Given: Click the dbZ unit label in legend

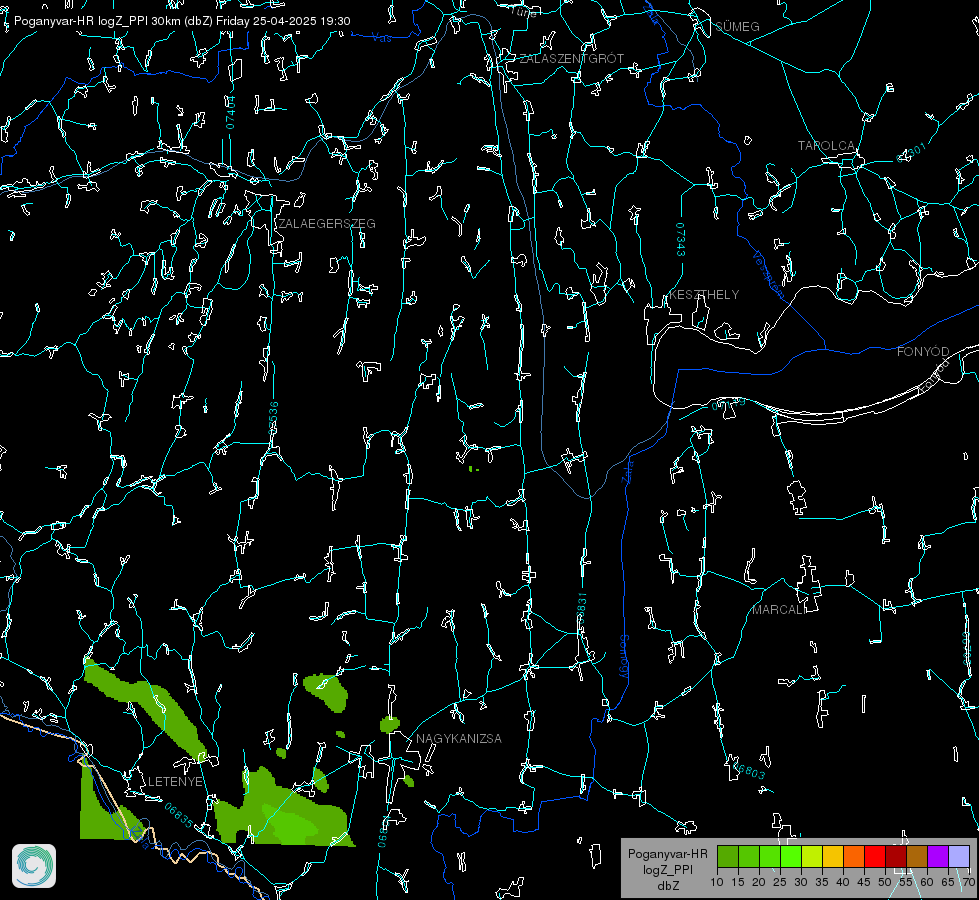Looking at the screenshot, I should [668, 886].
